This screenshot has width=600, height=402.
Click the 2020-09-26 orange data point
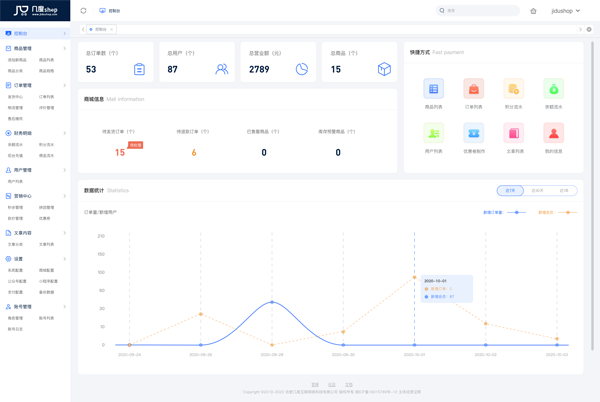[201, 314]
